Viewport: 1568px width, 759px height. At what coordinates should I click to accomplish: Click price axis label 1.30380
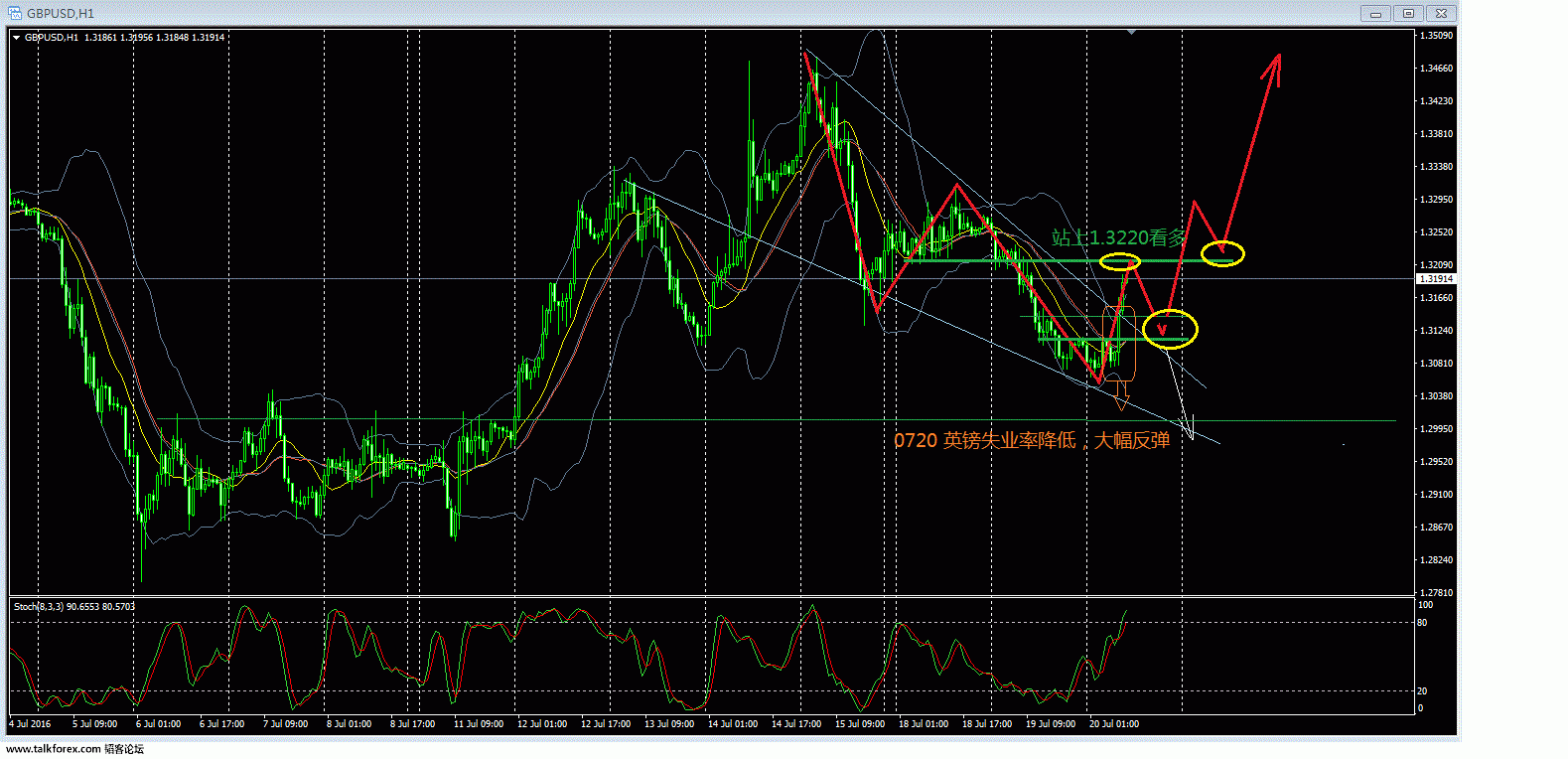coord(1436,396)
